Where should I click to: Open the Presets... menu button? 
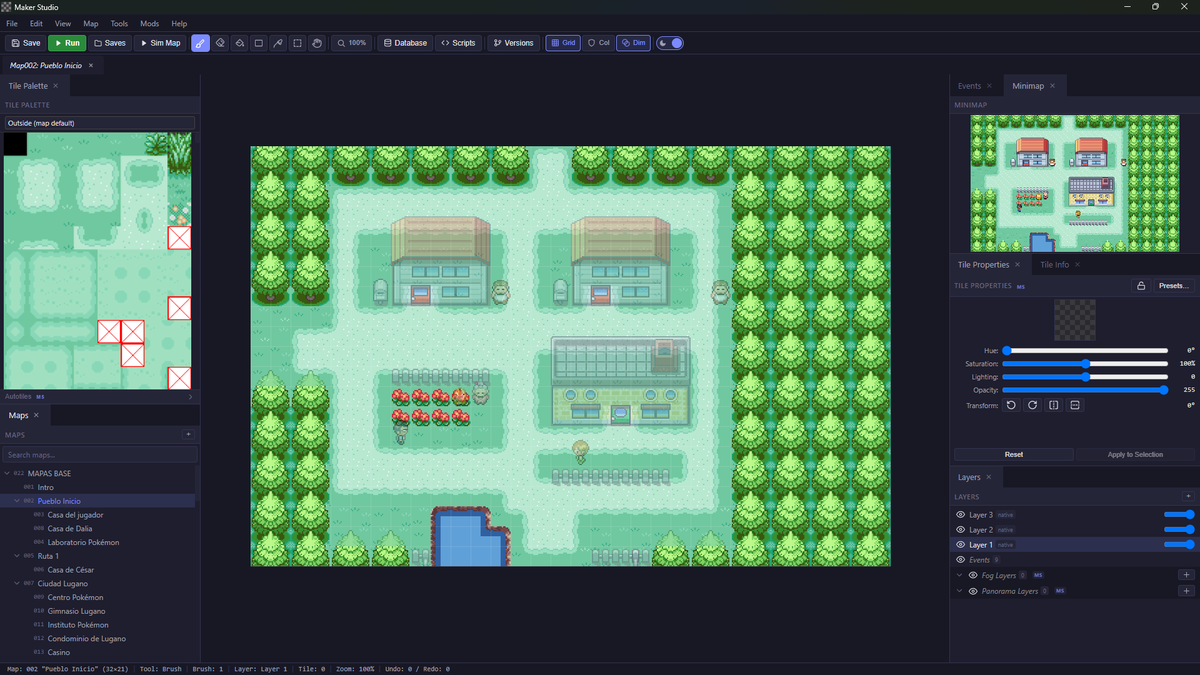click(x=1173, y=286)
